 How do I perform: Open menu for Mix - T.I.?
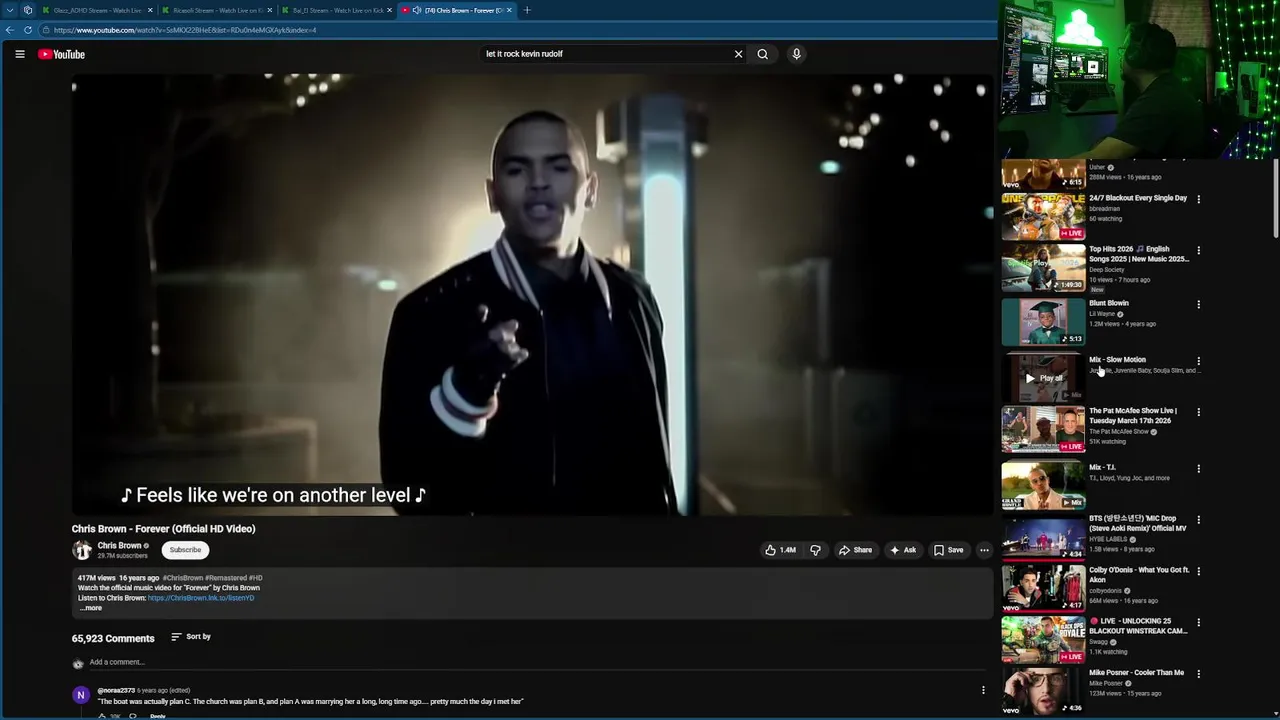tap(1198, 468)
